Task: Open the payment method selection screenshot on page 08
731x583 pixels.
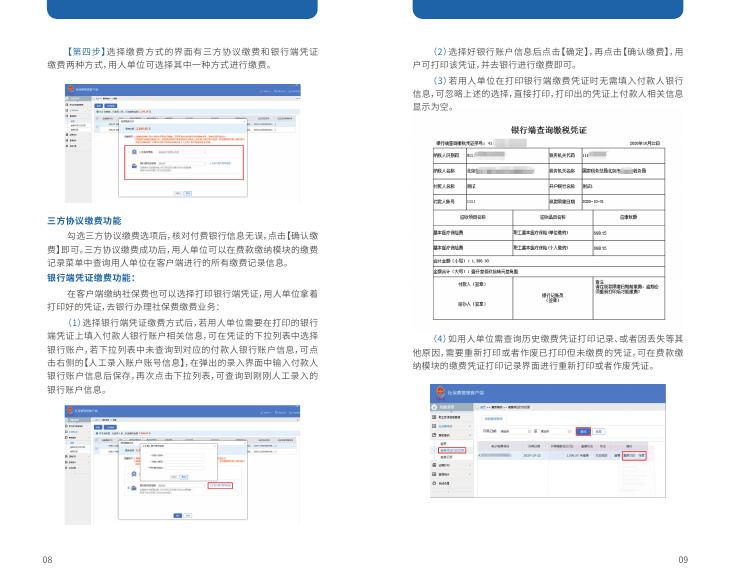Action: (x=183, y=143)
